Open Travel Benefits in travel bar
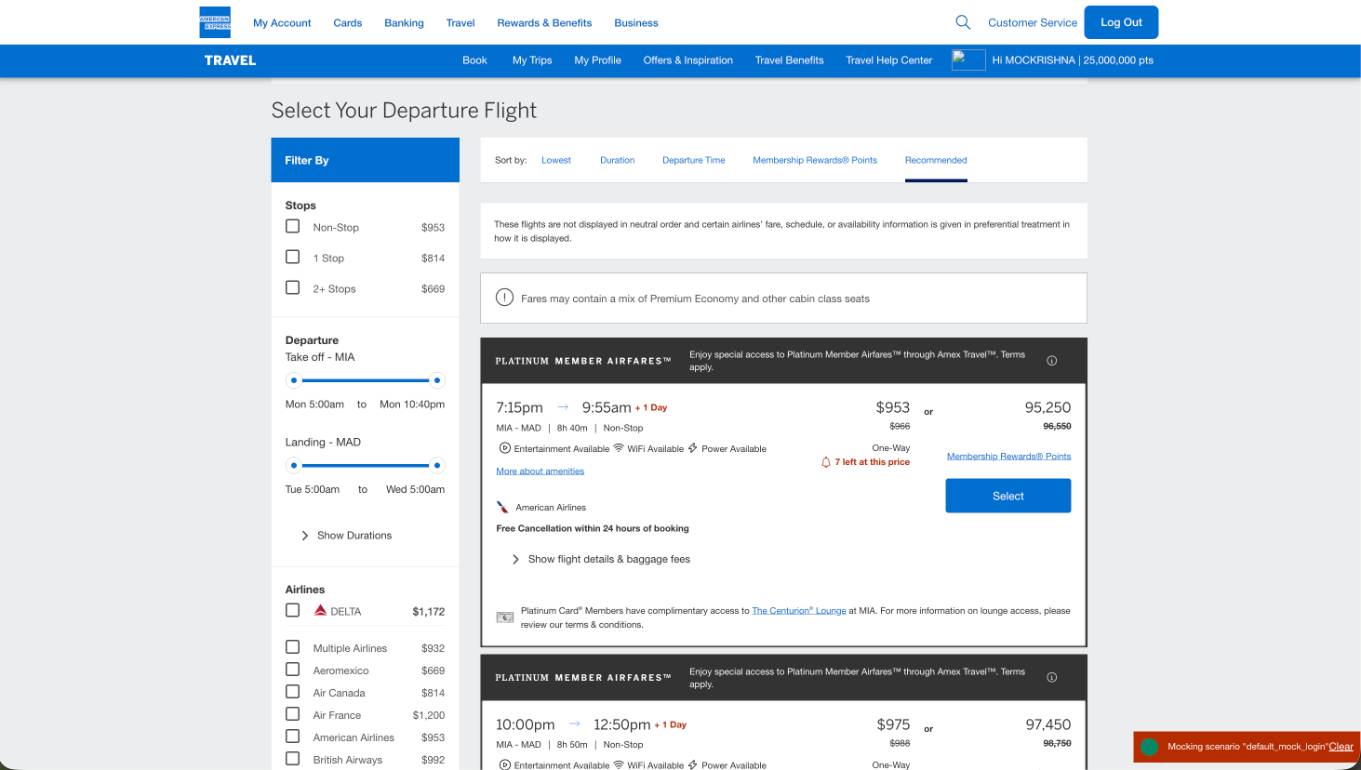The width and height of the screenshot is (1361, 770). point(789,60)
